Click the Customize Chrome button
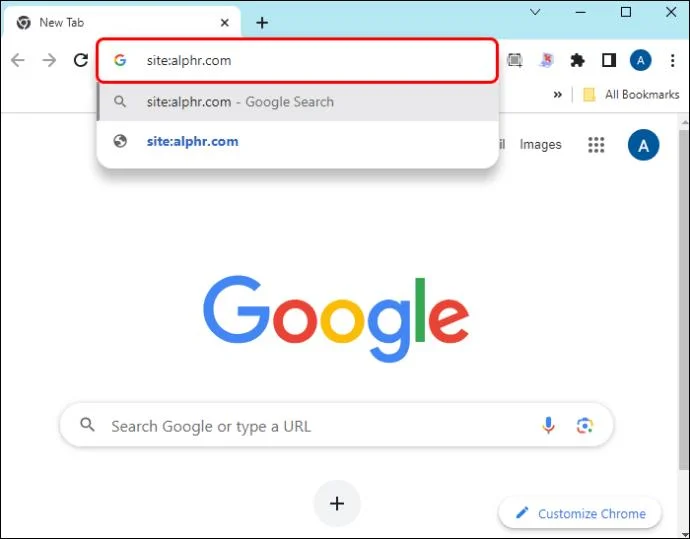This screenshot has height=539, width=690. click(x=580, y=514)
